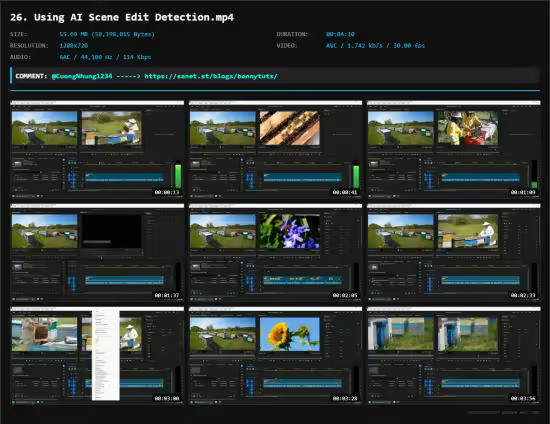Screen dimensions: 550x424
Task: Click the blue timeline clip in 00:02:33 frame
Action: 481,280
